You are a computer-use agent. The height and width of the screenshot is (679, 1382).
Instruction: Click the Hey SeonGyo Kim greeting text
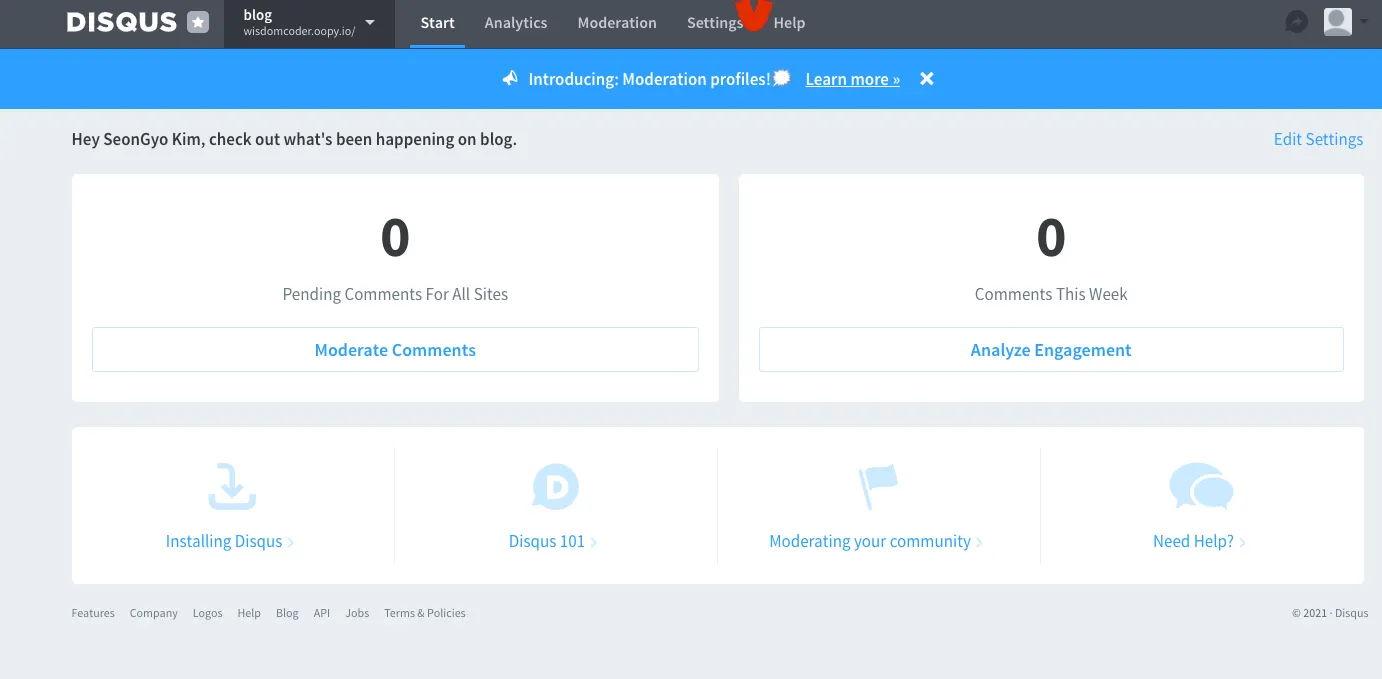coord(294,139)
